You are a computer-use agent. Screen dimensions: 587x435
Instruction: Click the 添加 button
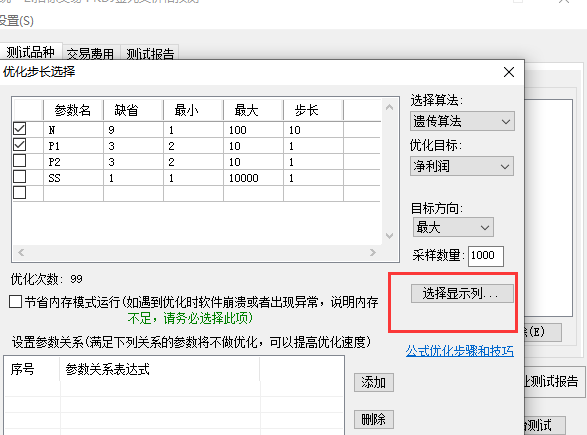[x=374, y=383]
